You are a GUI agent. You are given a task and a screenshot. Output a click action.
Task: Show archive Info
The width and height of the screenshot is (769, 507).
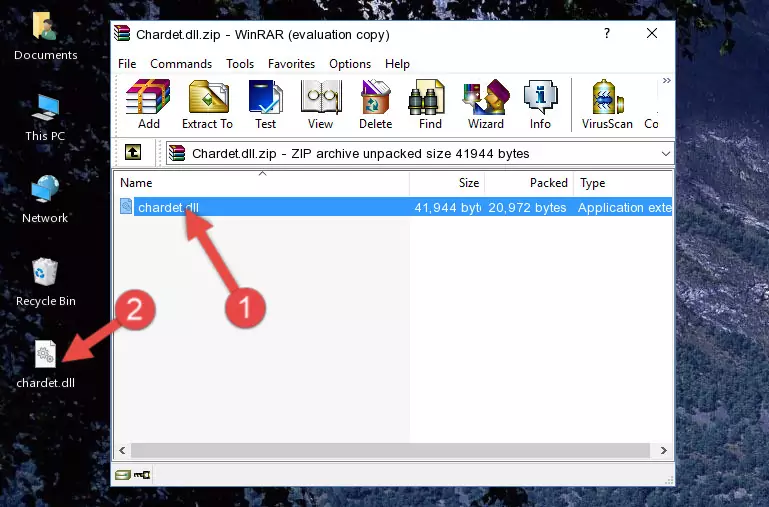540,104
